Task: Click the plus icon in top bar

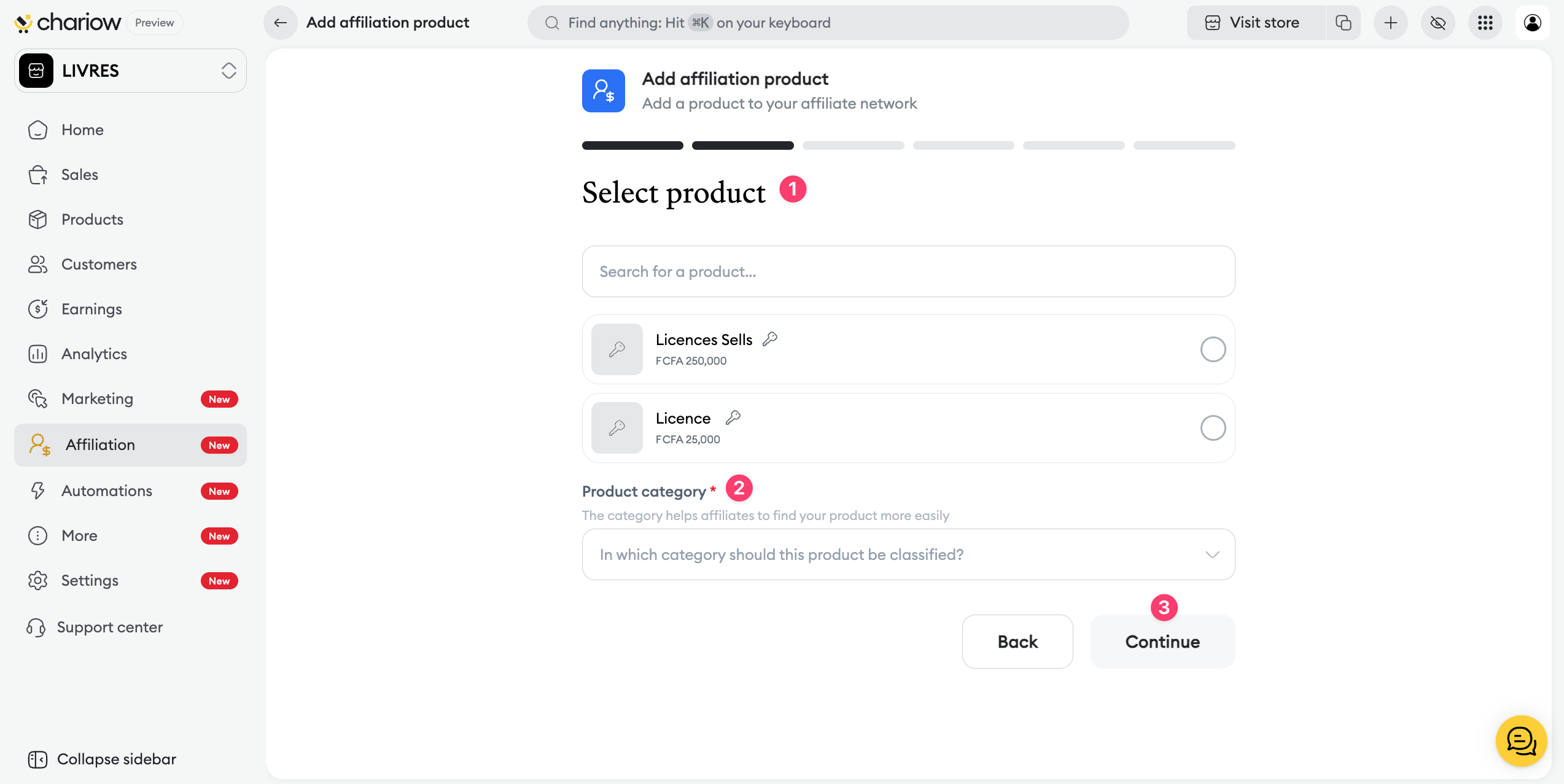Action: click(x=1390, y=23)
